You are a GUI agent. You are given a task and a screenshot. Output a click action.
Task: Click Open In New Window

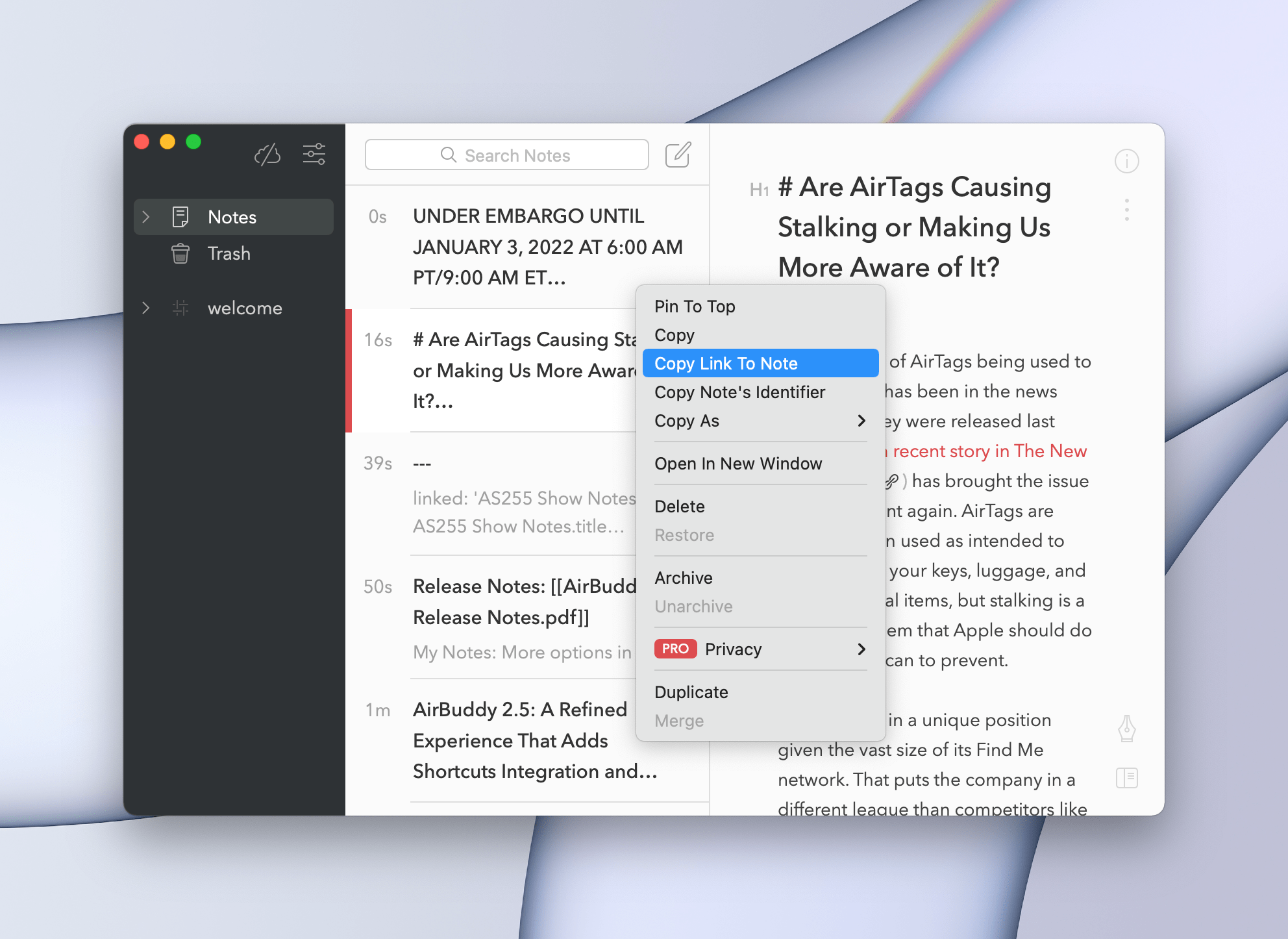739,464
